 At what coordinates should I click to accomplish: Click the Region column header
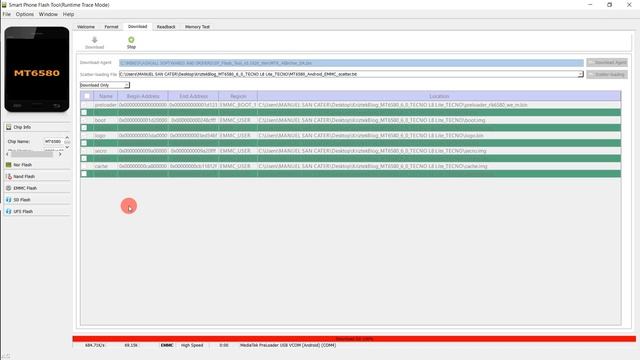[238, 96]
